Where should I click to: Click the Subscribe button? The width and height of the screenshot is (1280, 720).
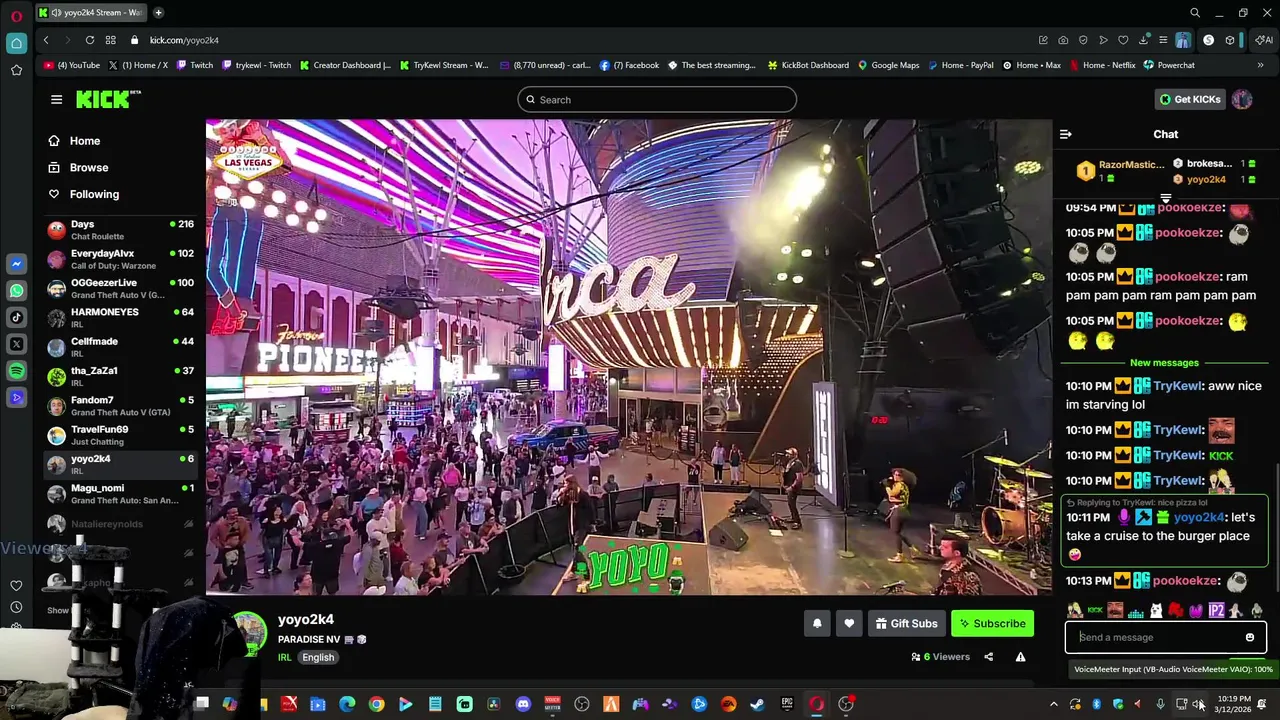pyautogui.click(x=992, y=624)
